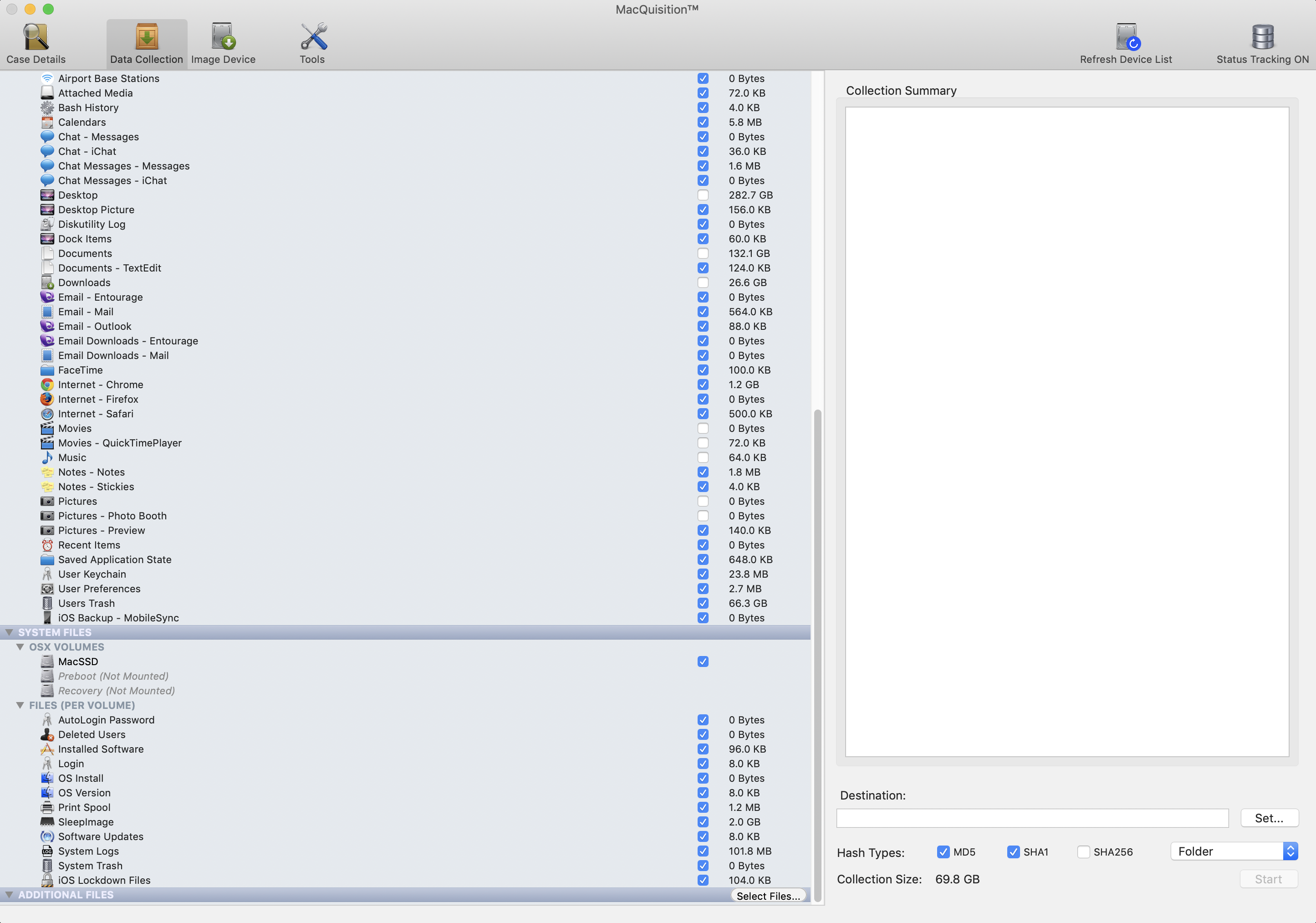Image resolution: width=1316 pixels, height=923 pixels.
Task: Select the Preboot (Not Mounted) volume
Action: point(405,677)
